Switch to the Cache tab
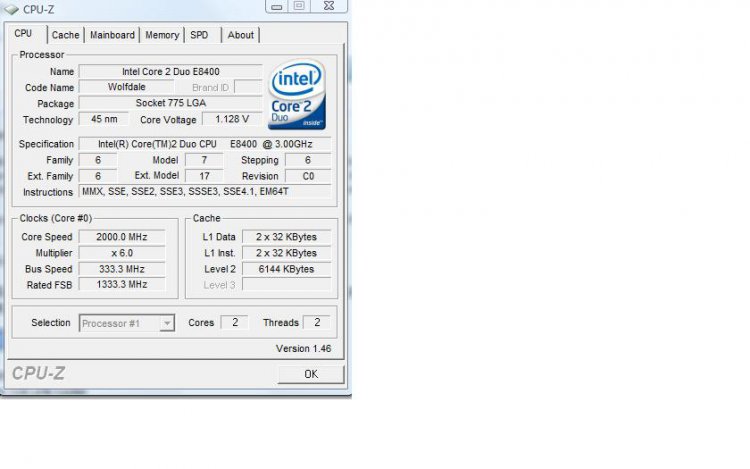The image size is (750, 469). 66,35
